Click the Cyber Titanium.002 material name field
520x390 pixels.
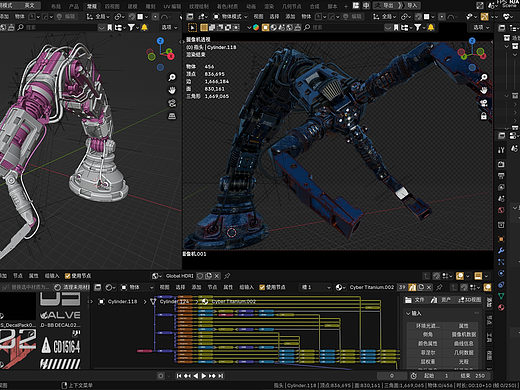coord(372,287)
